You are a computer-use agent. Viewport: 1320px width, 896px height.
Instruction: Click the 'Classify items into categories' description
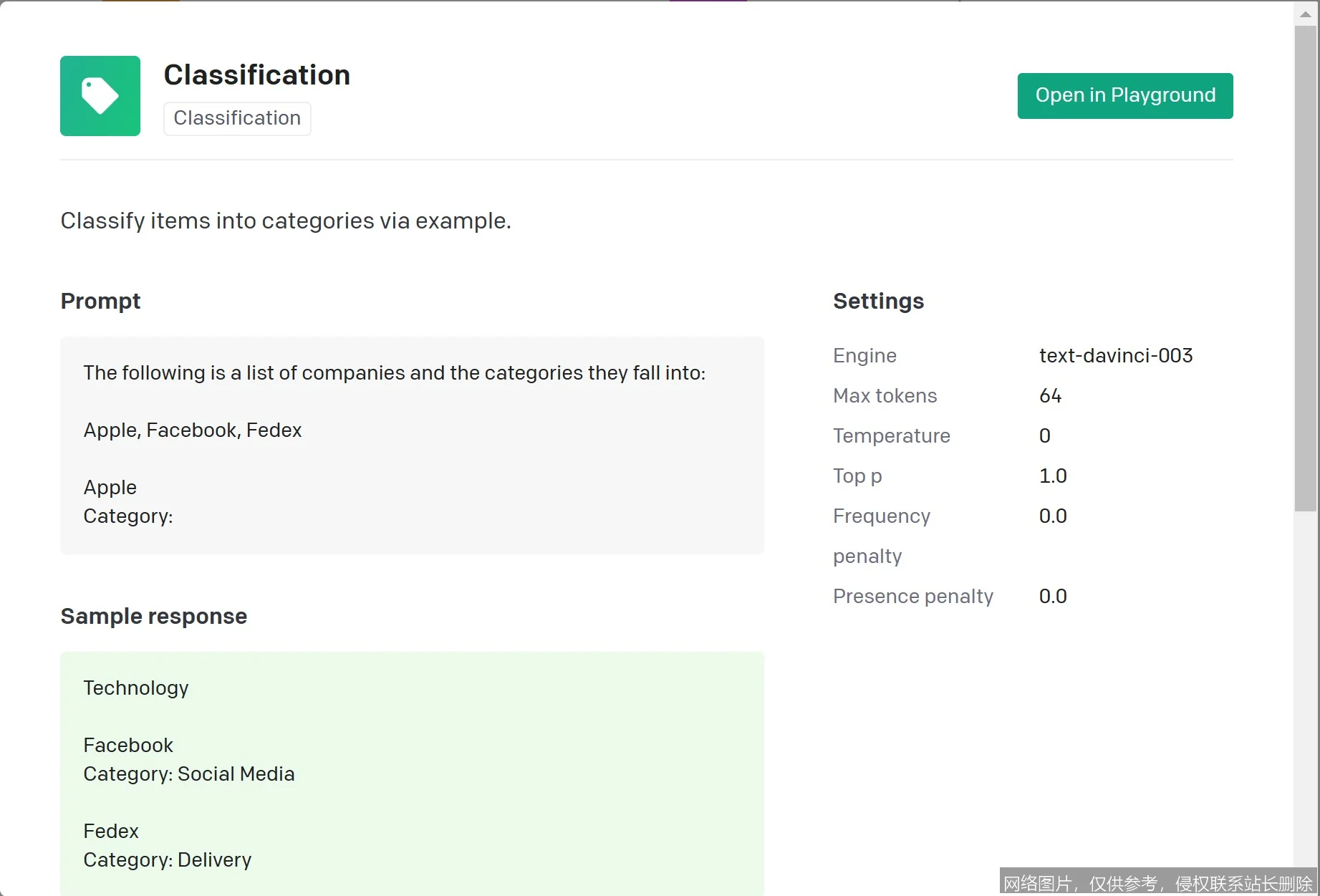tap(286, 221)
